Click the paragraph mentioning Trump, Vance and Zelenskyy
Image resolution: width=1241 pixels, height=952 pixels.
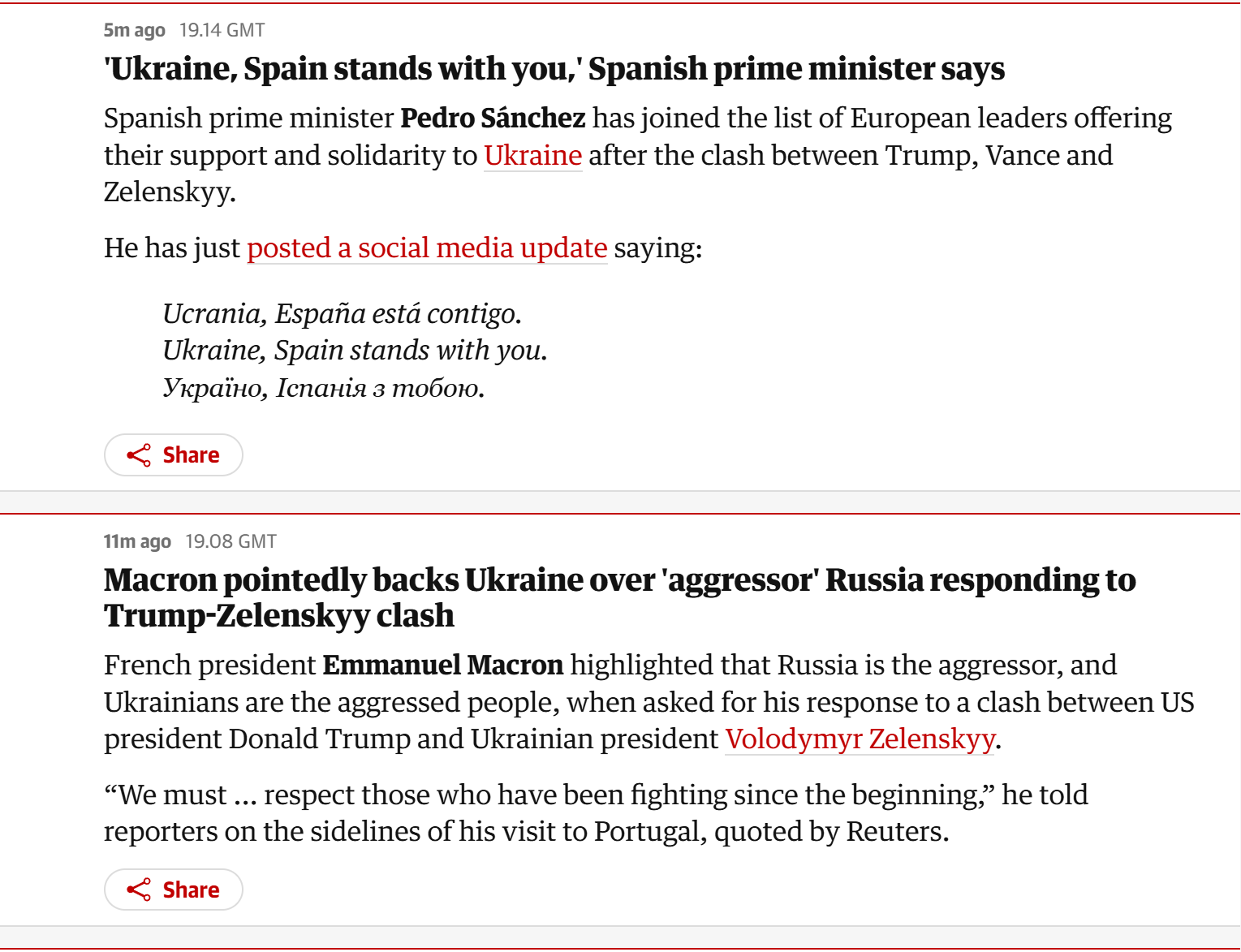pos(638,155)
